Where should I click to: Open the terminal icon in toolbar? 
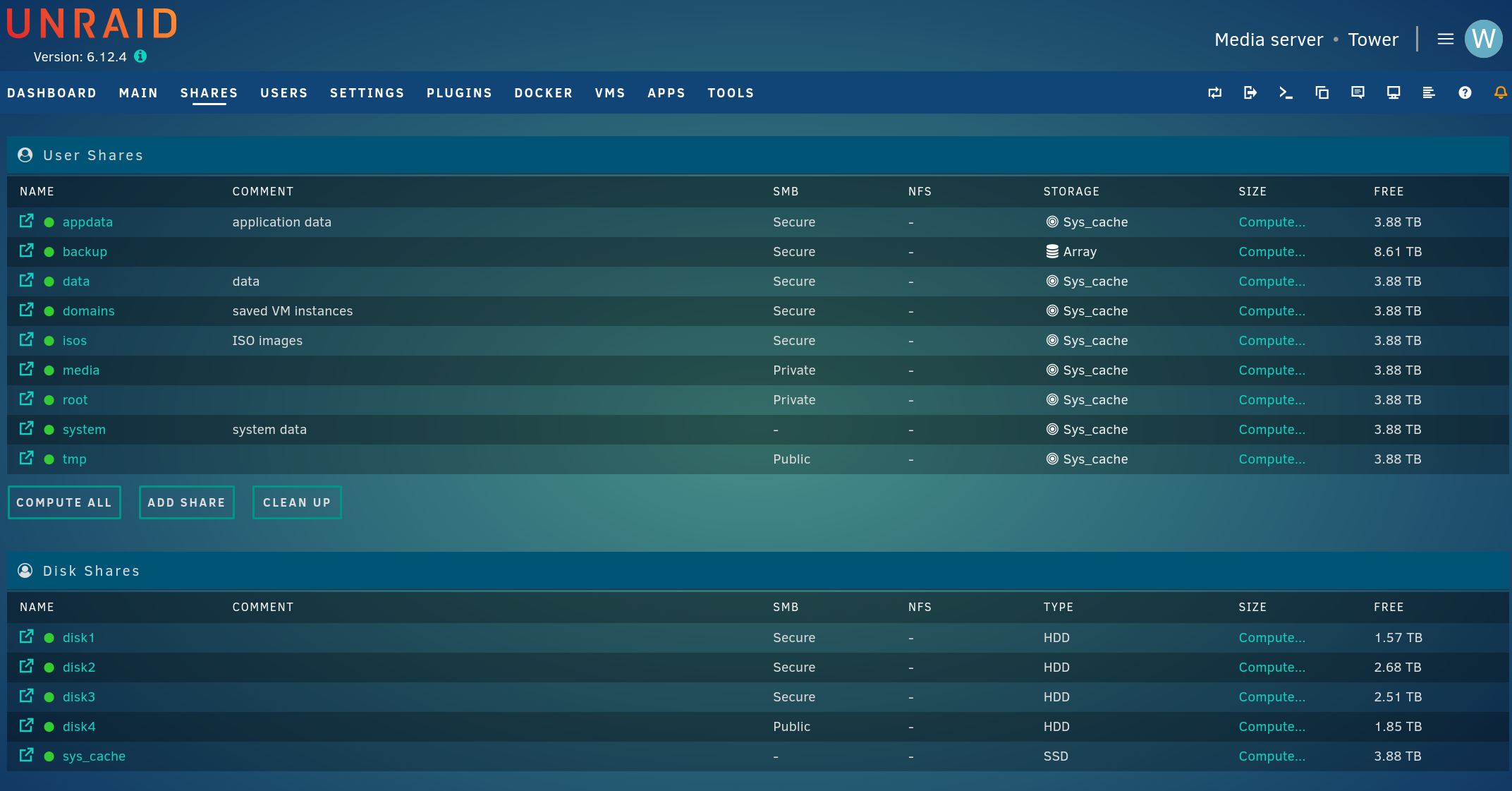pos(1286,92)
